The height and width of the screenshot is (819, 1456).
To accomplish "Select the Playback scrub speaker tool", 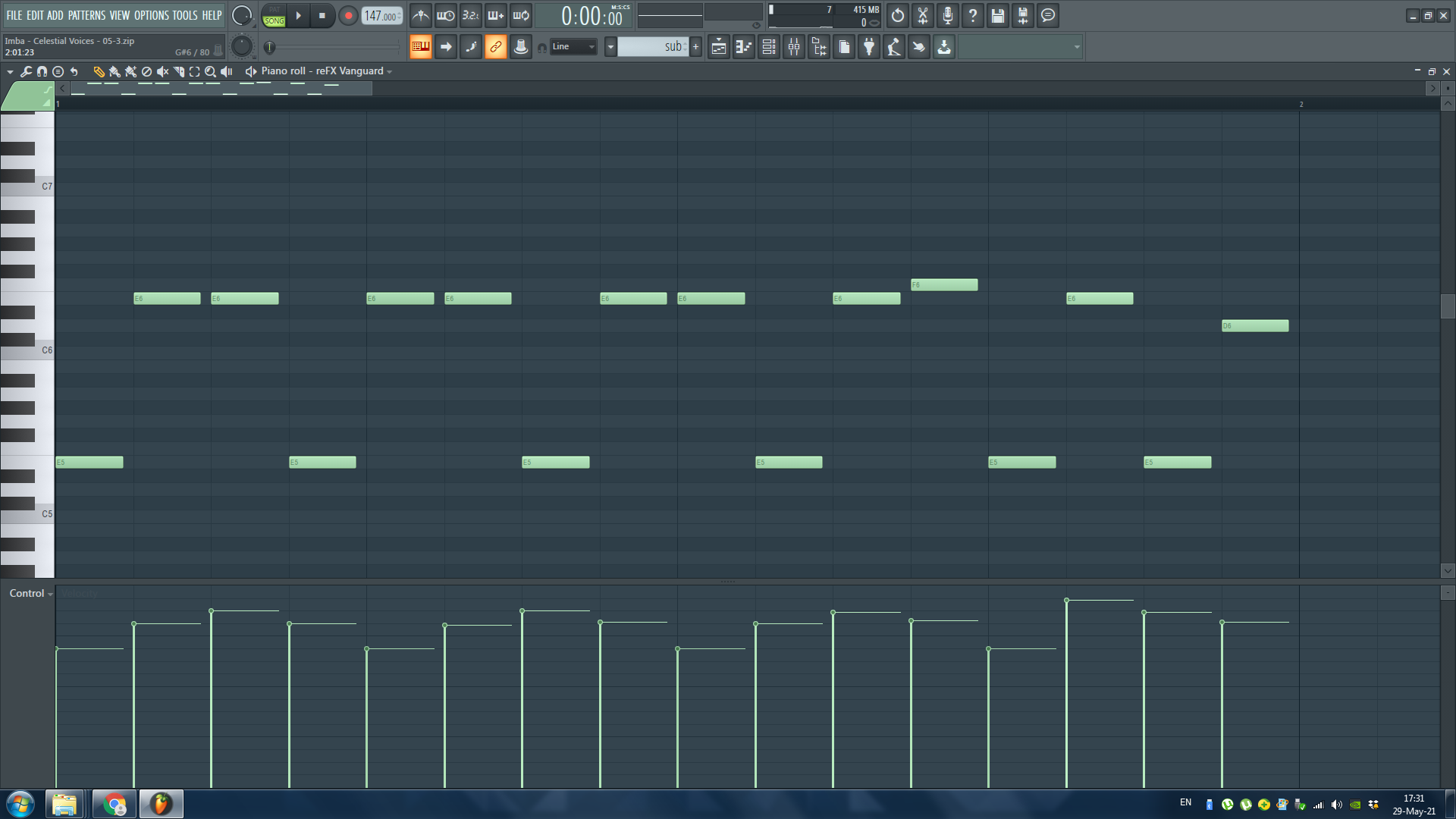I will tap(227, 71).
